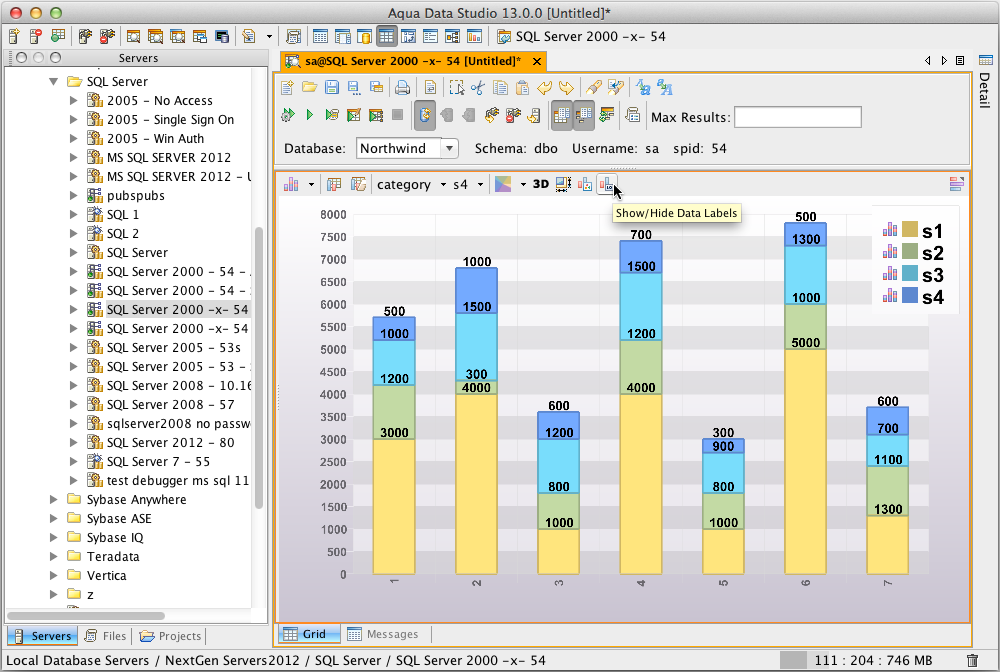Switch to the Files tab
Viewport: 1000px width, 672px height.
tap(105, 636)
